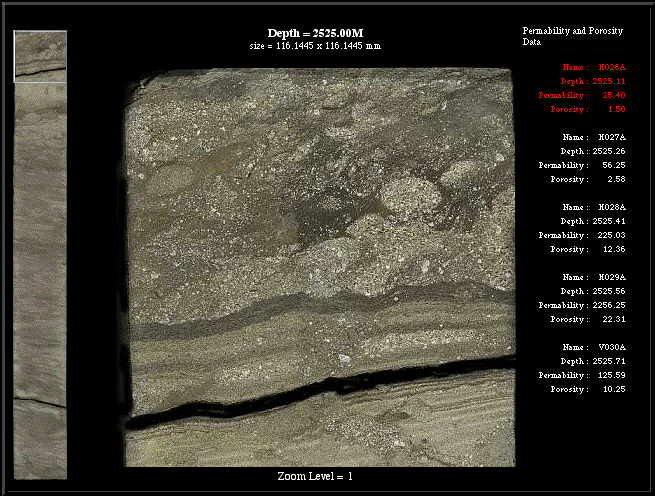
Task: Click the size 116.1445 x 116.1445 mm label
Action: pos(315,46)
